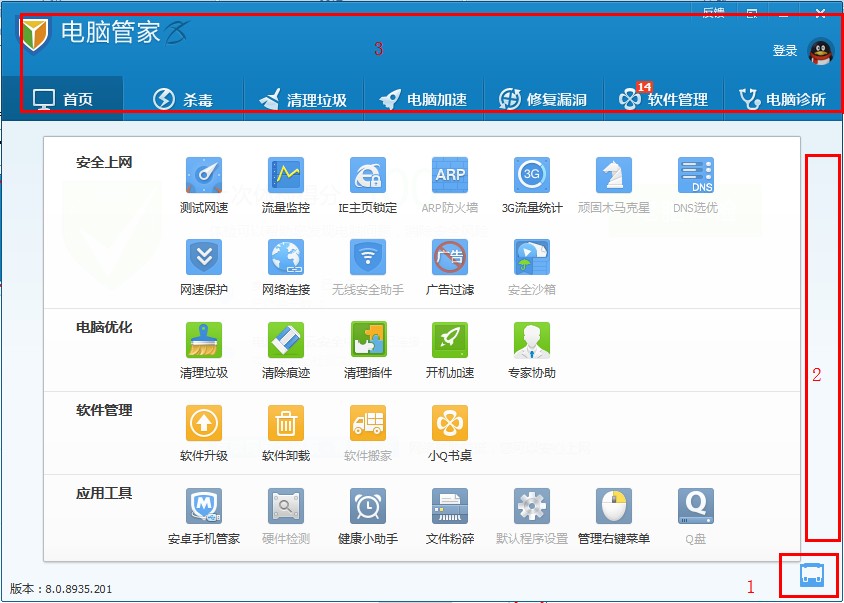The image size is (844, 603).
Task: Open the top navigation 清理垃圾 broom tab
Action: [304, 99]
